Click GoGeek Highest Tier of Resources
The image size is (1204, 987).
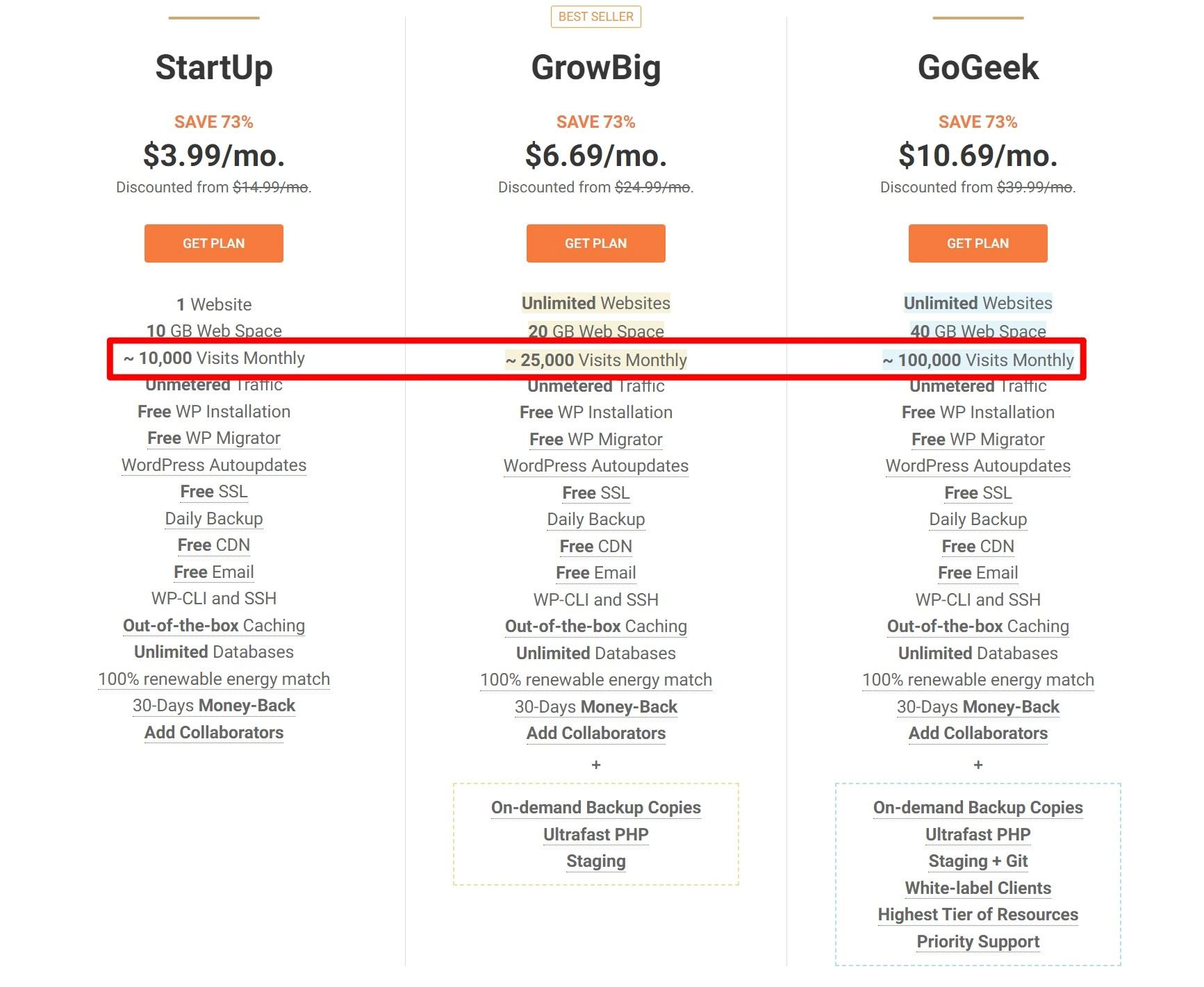(978, 915)
